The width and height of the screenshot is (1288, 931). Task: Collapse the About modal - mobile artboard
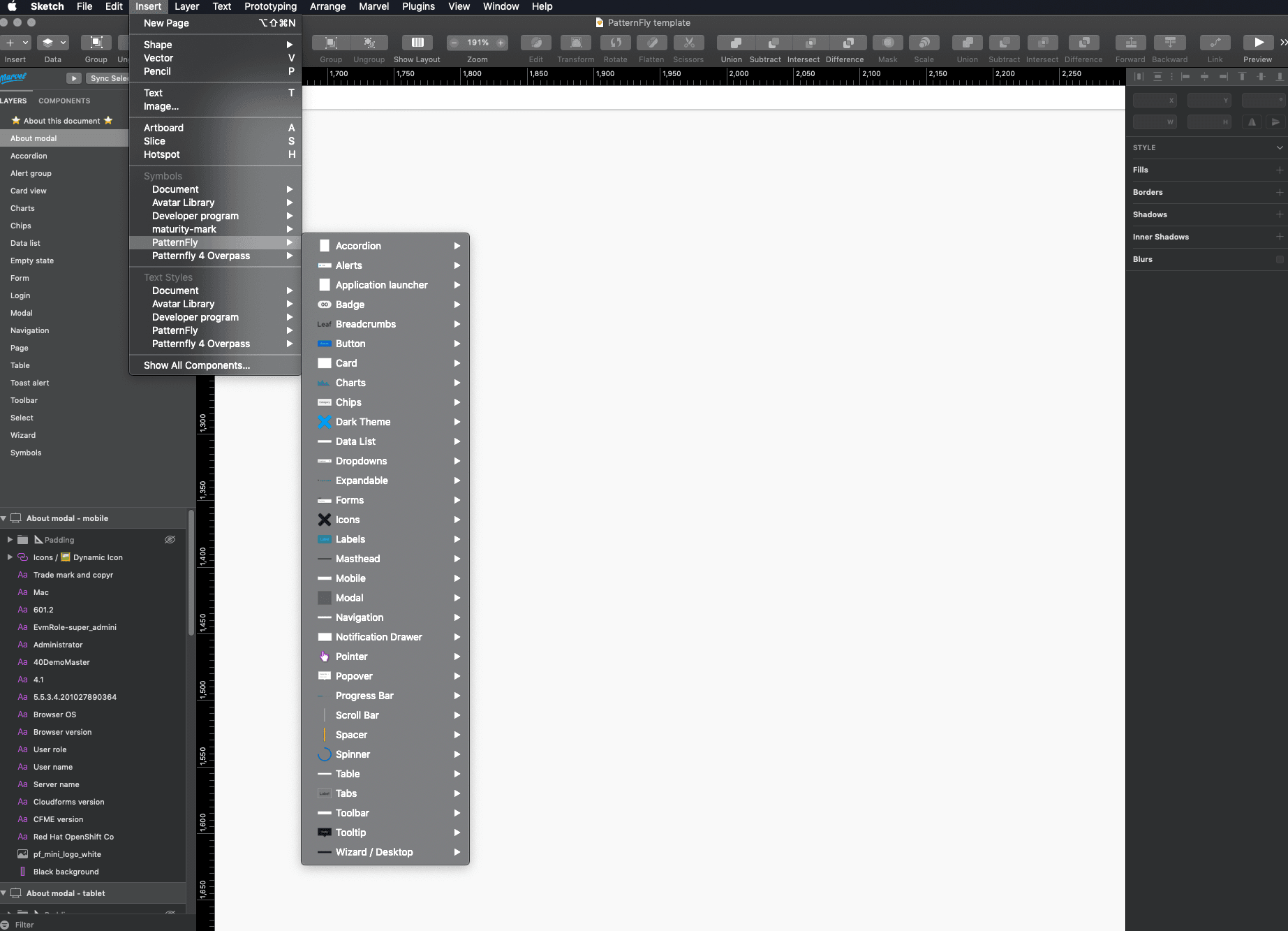(4, 518)
